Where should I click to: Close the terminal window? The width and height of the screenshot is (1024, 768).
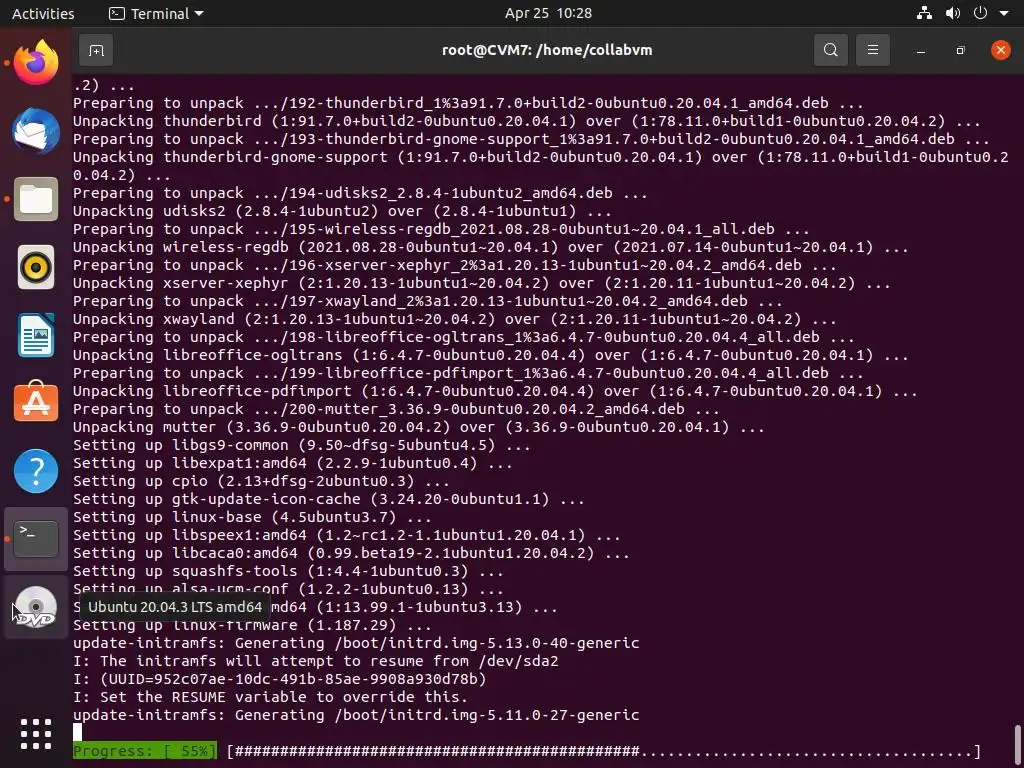pos(1000,50)
